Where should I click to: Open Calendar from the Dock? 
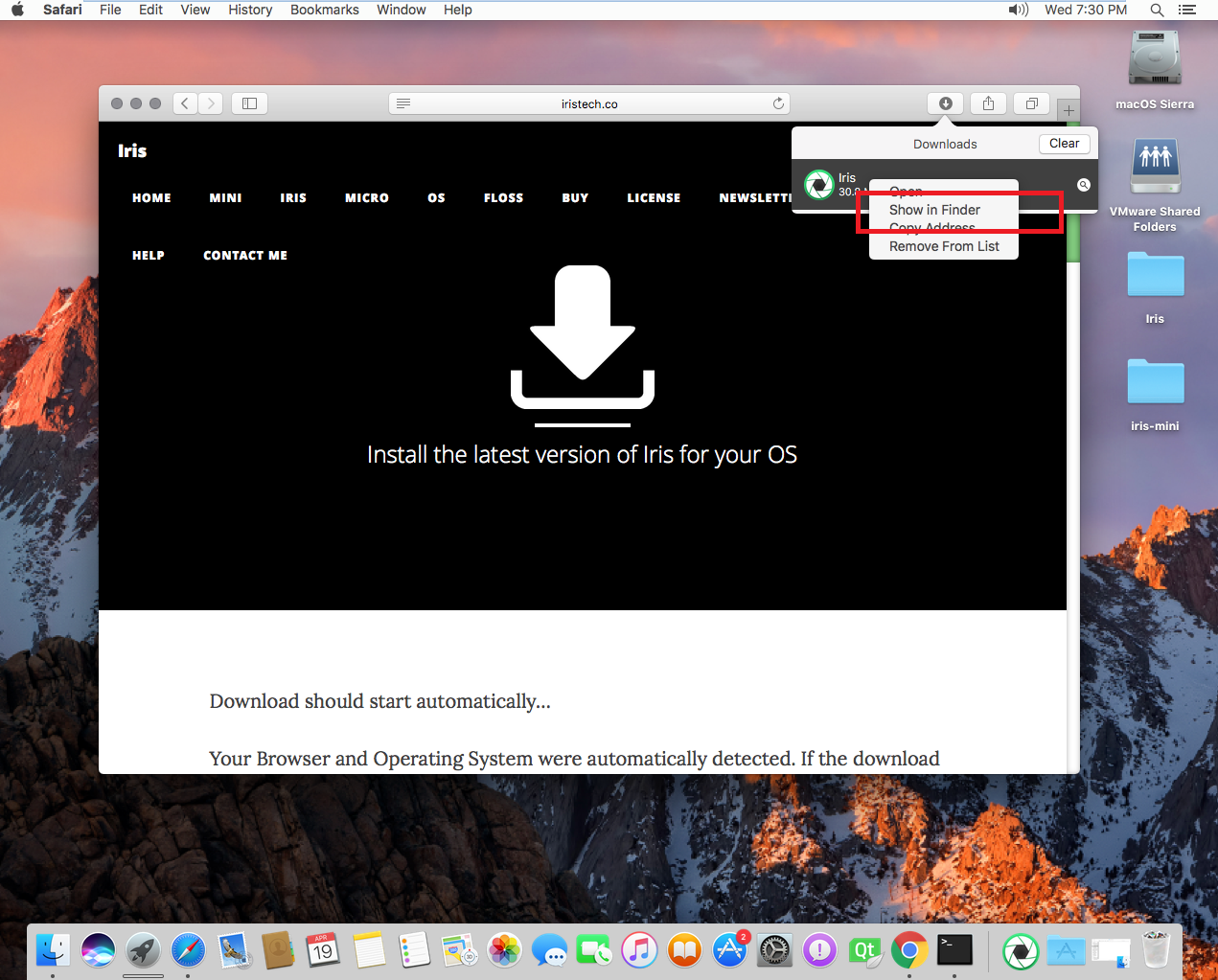[323, 950]
